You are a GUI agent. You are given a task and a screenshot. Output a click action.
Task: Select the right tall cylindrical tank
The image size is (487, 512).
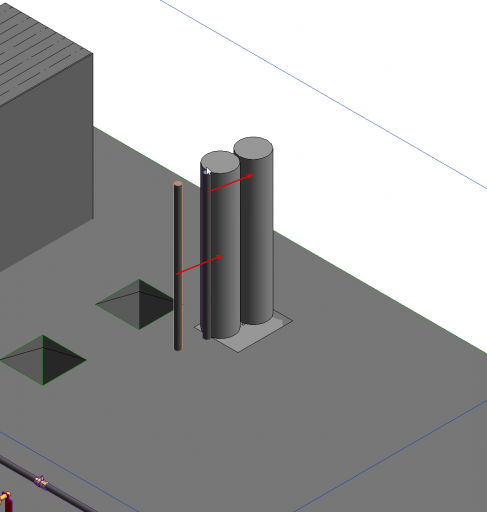pos(257,230)
